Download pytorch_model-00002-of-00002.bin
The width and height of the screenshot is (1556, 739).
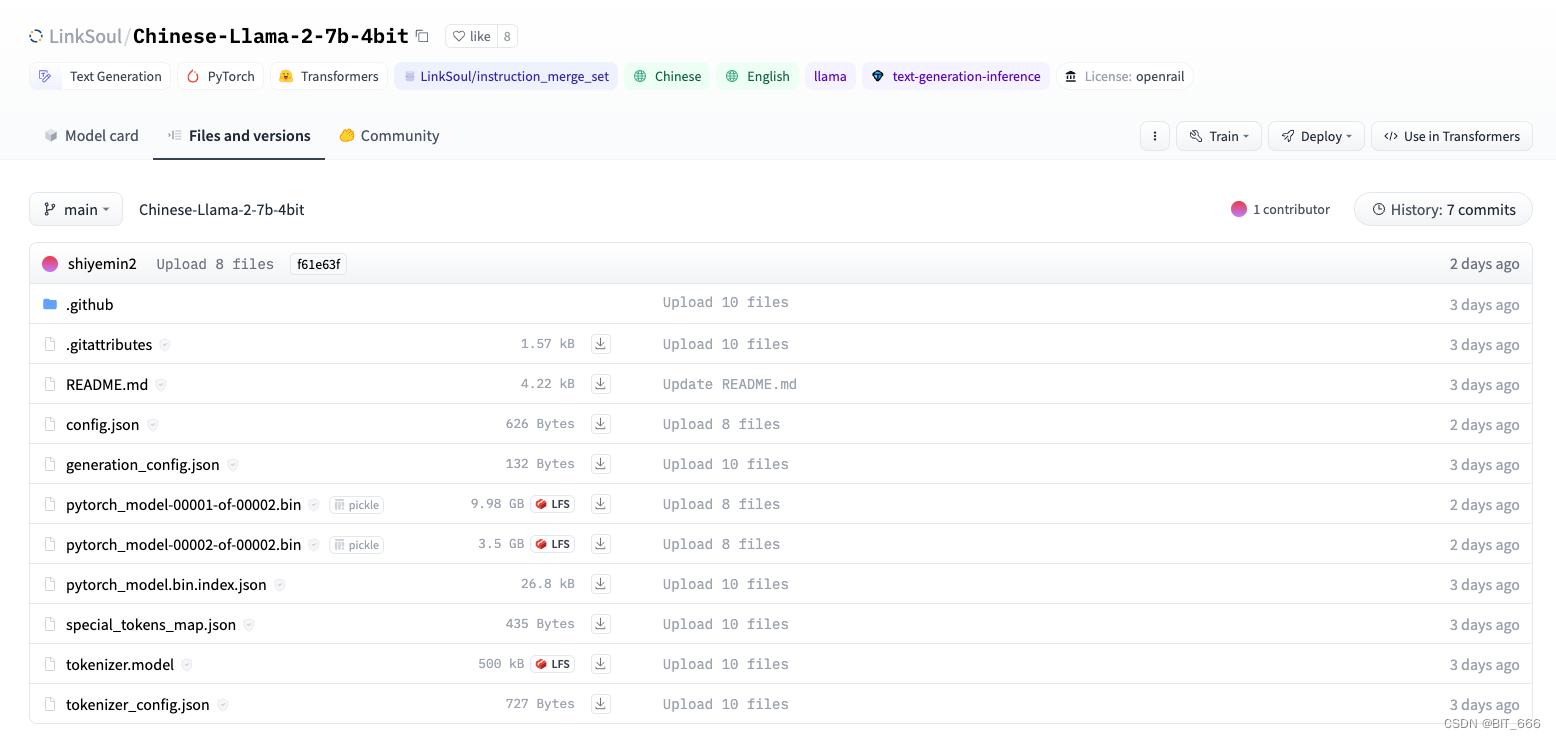[600, 544]
